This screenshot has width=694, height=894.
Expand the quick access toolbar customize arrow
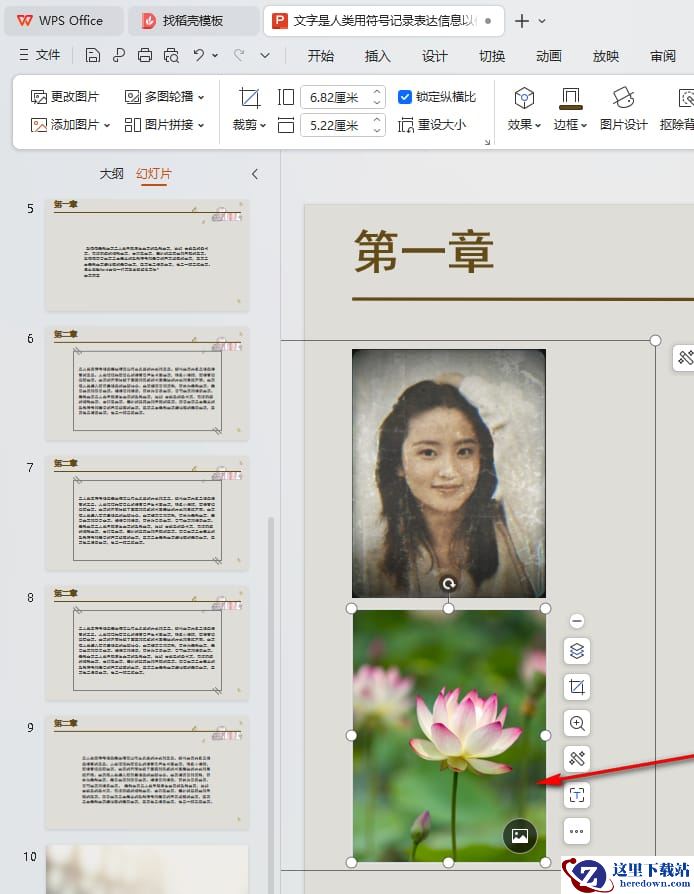265,55
